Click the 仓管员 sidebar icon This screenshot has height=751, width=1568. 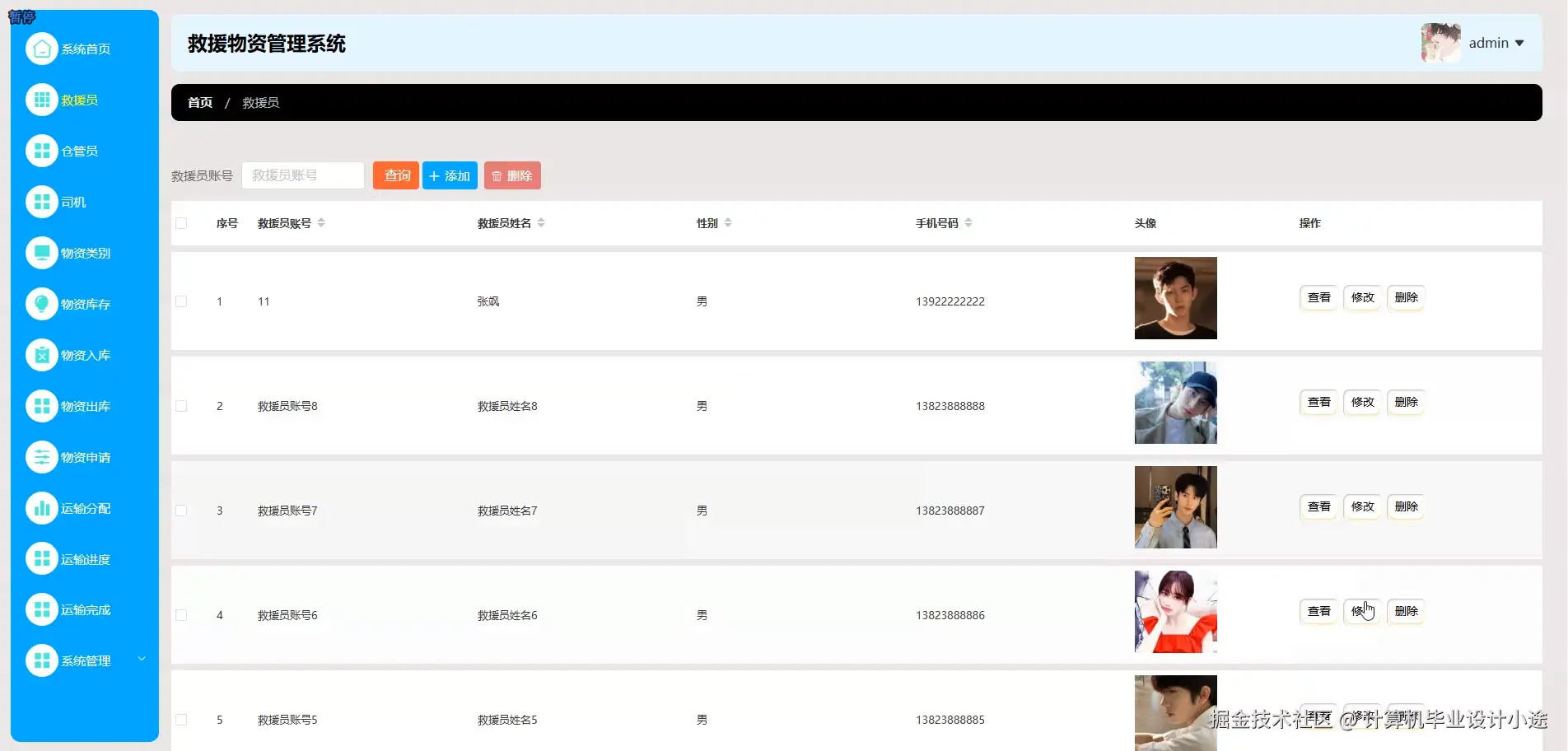tap(42, 151)
